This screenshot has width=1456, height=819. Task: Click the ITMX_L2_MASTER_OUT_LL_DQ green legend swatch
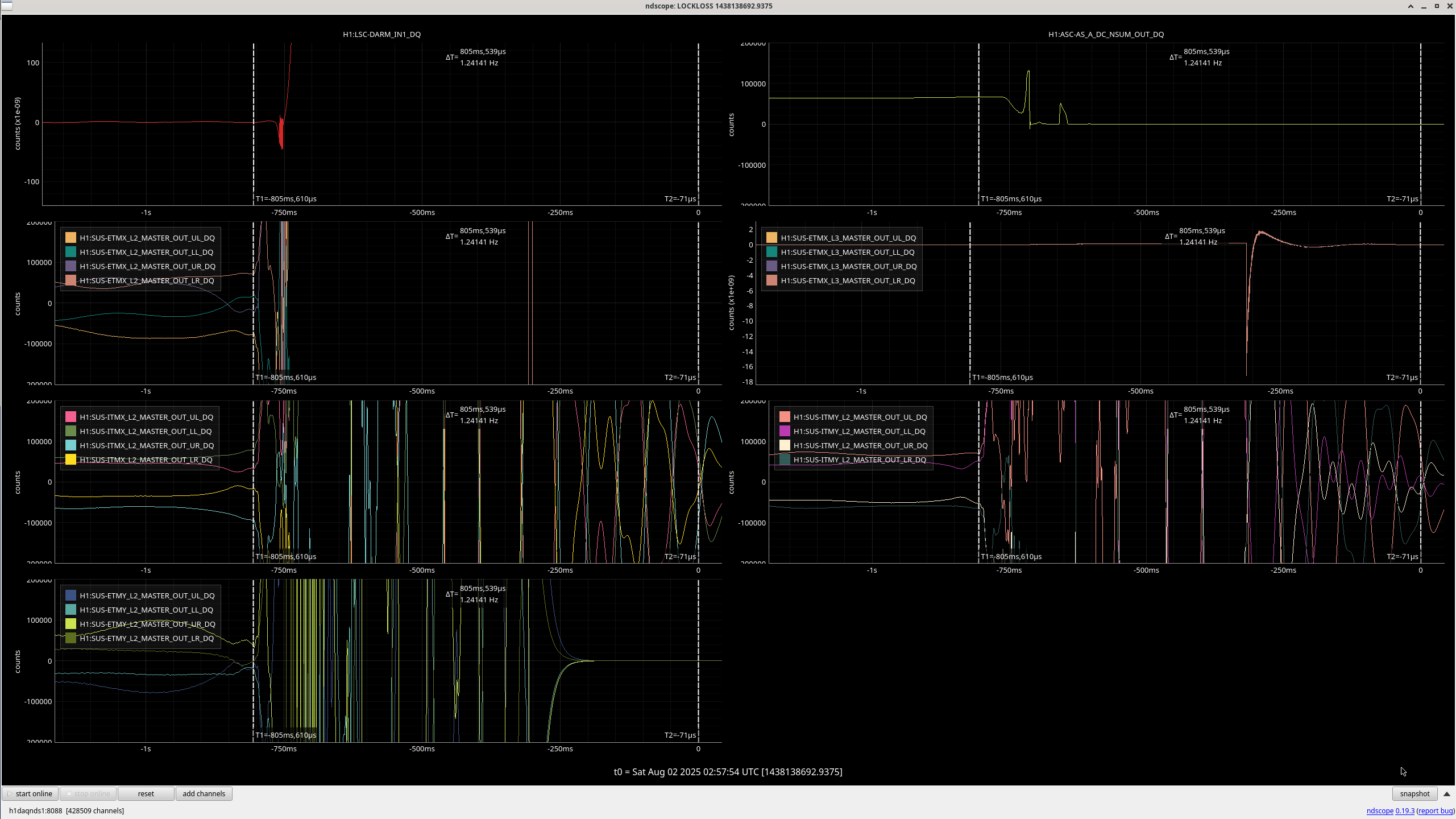pyautogui.click(x=70, y=431)
